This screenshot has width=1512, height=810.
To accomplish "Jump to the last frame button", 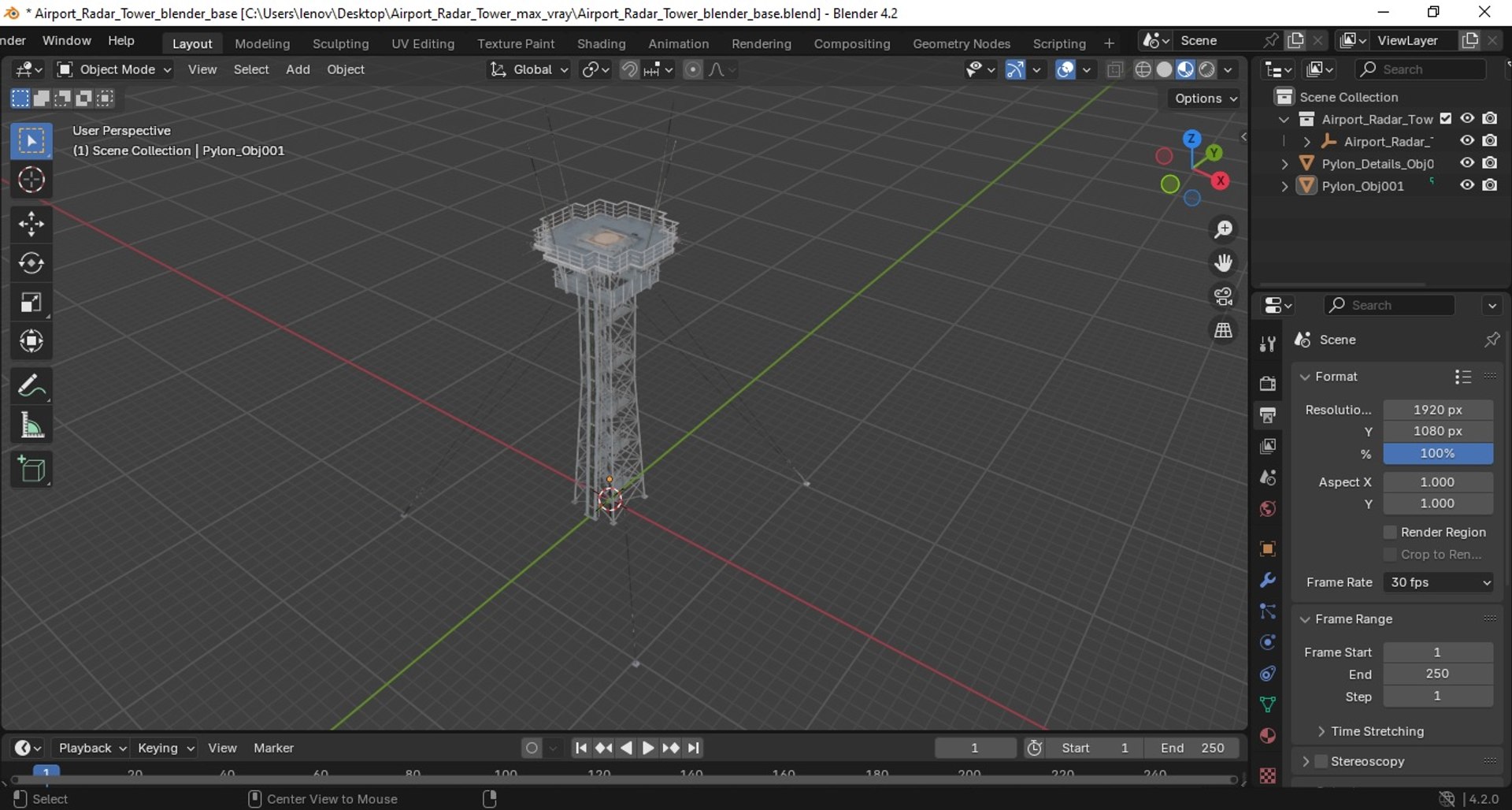I will click(694, 748).
